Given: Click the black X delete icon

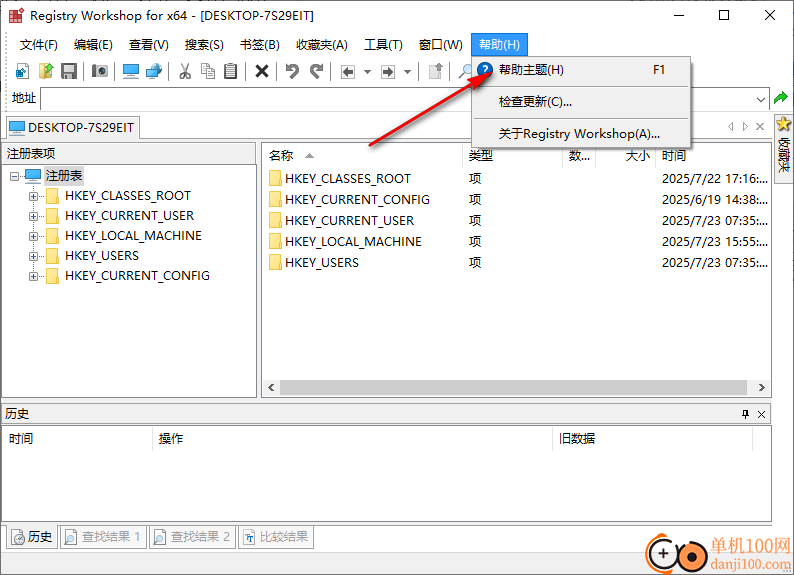Looking at the screenshot, I should point(261,71).
